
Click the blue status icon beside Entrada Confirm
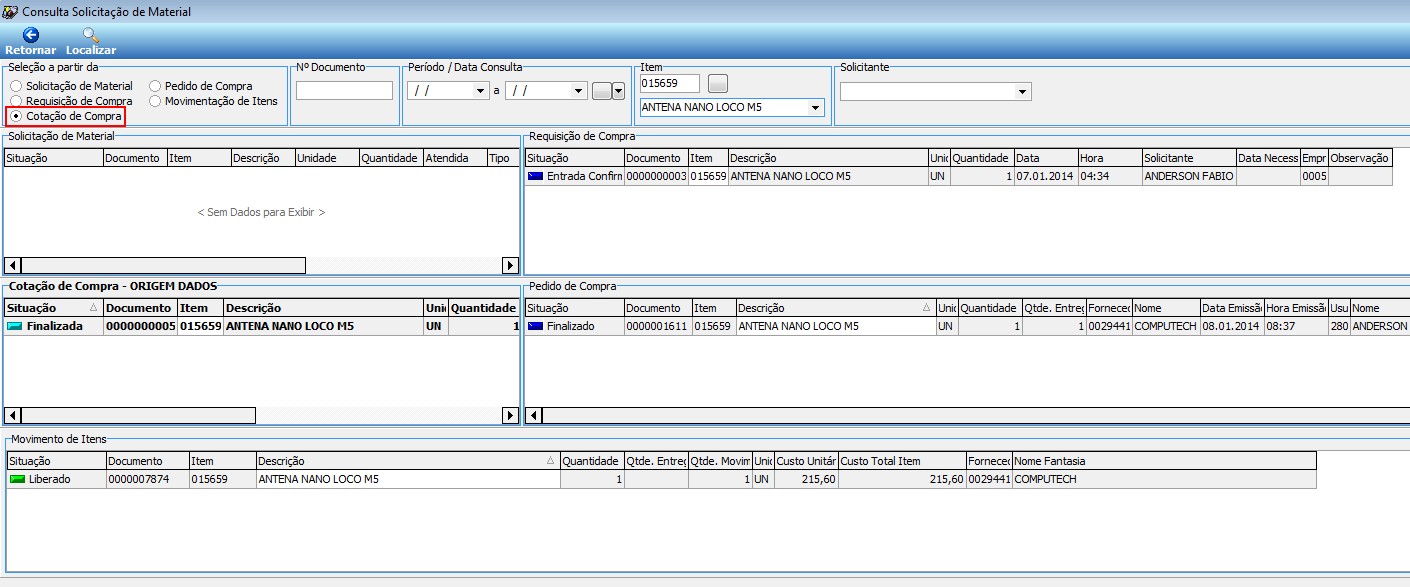(535, 176)
